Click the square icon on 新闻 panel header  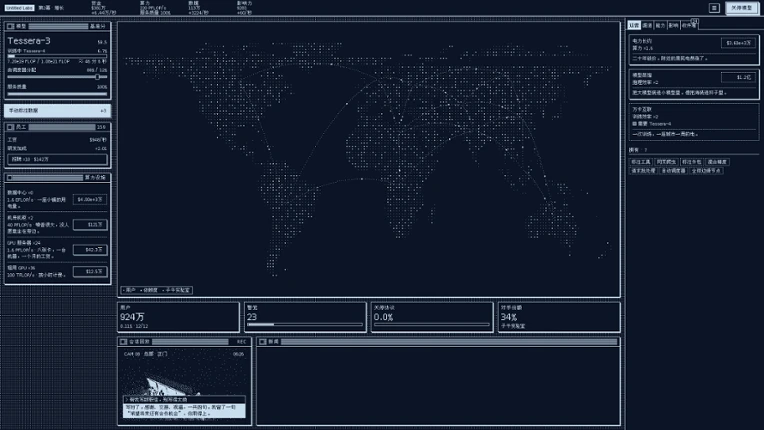coord(263,342)
